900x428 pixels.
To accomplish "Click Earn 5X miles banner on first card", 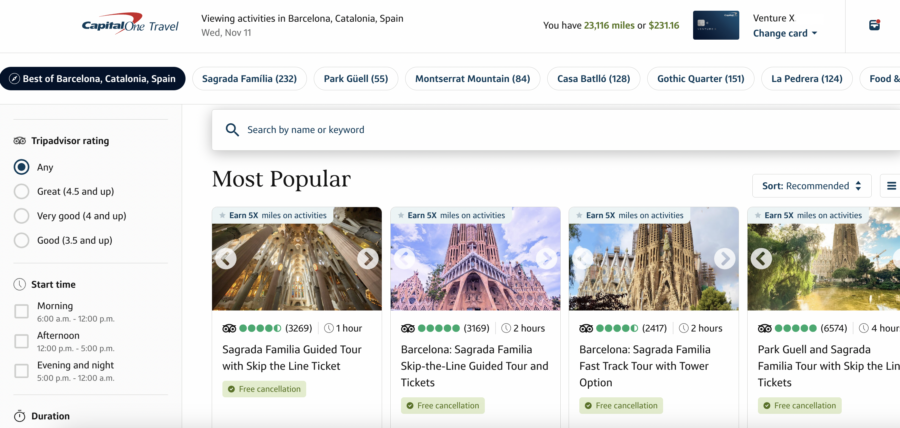I will 273,215.
